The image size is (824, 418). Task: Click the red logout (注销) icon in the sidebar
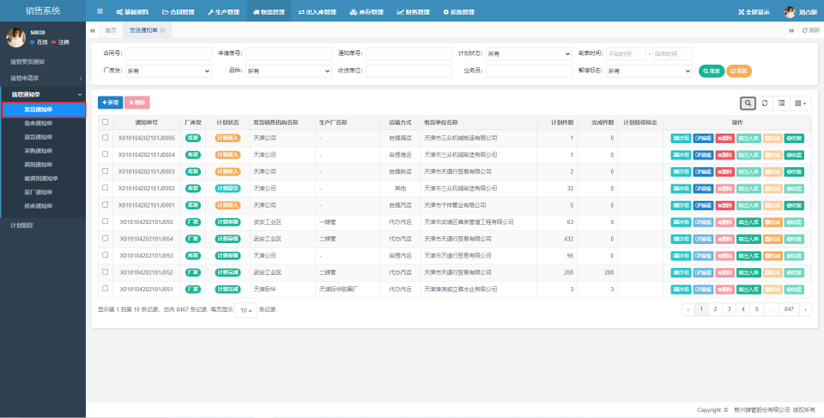60,42
